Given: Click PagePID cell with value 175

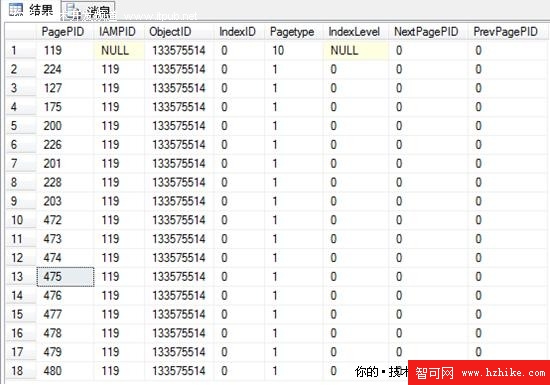Looking at the screenshot, I should (x=65, y=107).
